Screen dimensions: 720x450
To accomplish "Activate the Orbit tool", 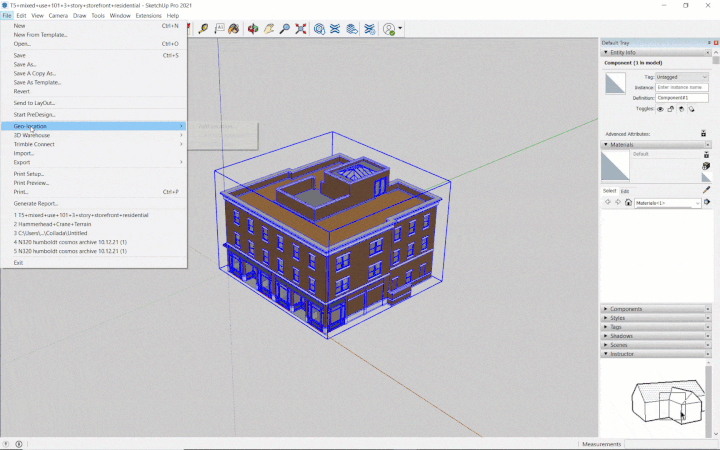I will 253,29.
